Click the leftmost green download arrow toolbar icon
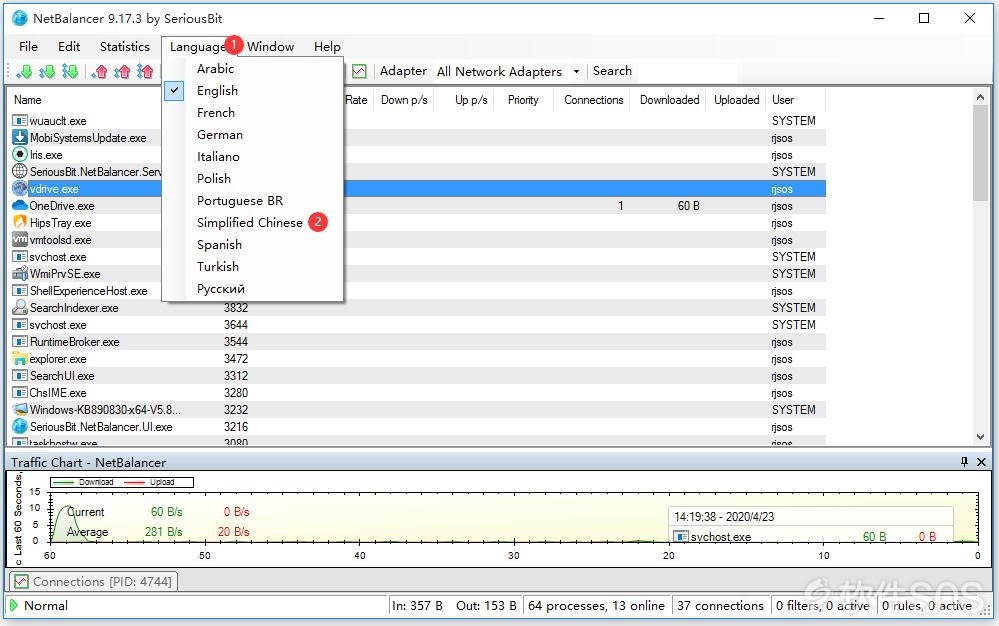The image size is (999, 626). pos(24,71)
